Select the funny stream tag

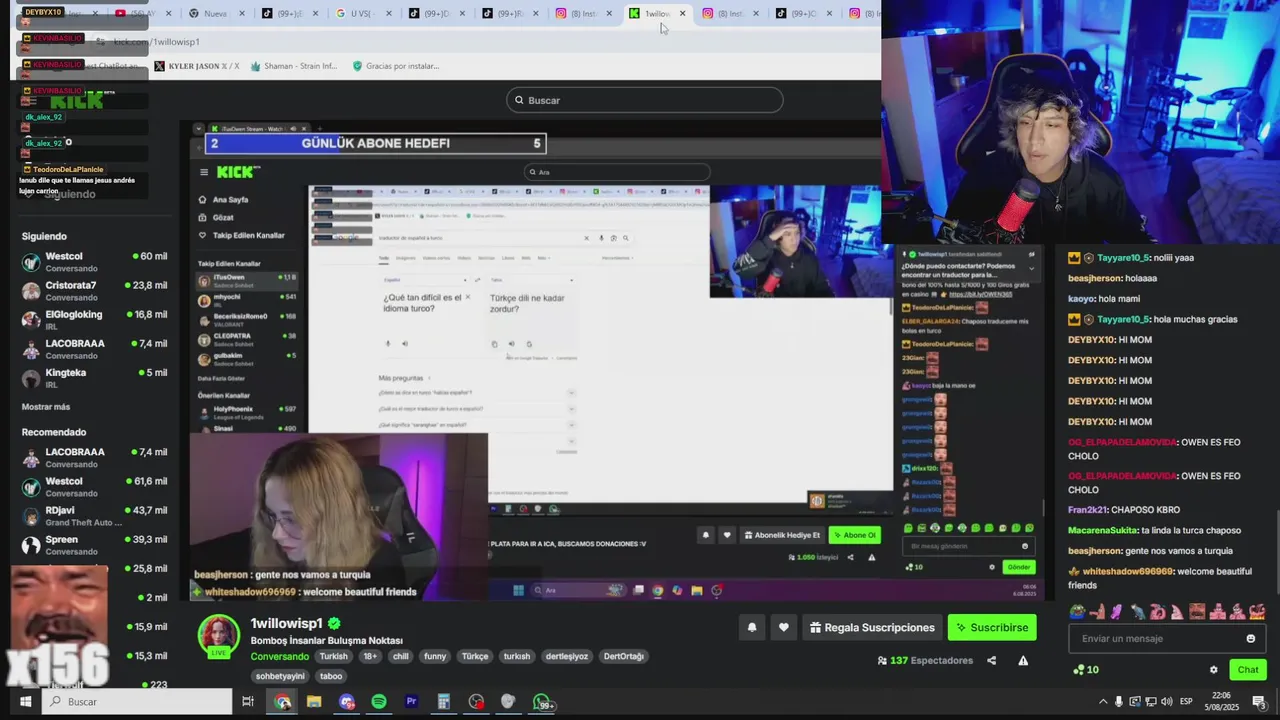435,657
